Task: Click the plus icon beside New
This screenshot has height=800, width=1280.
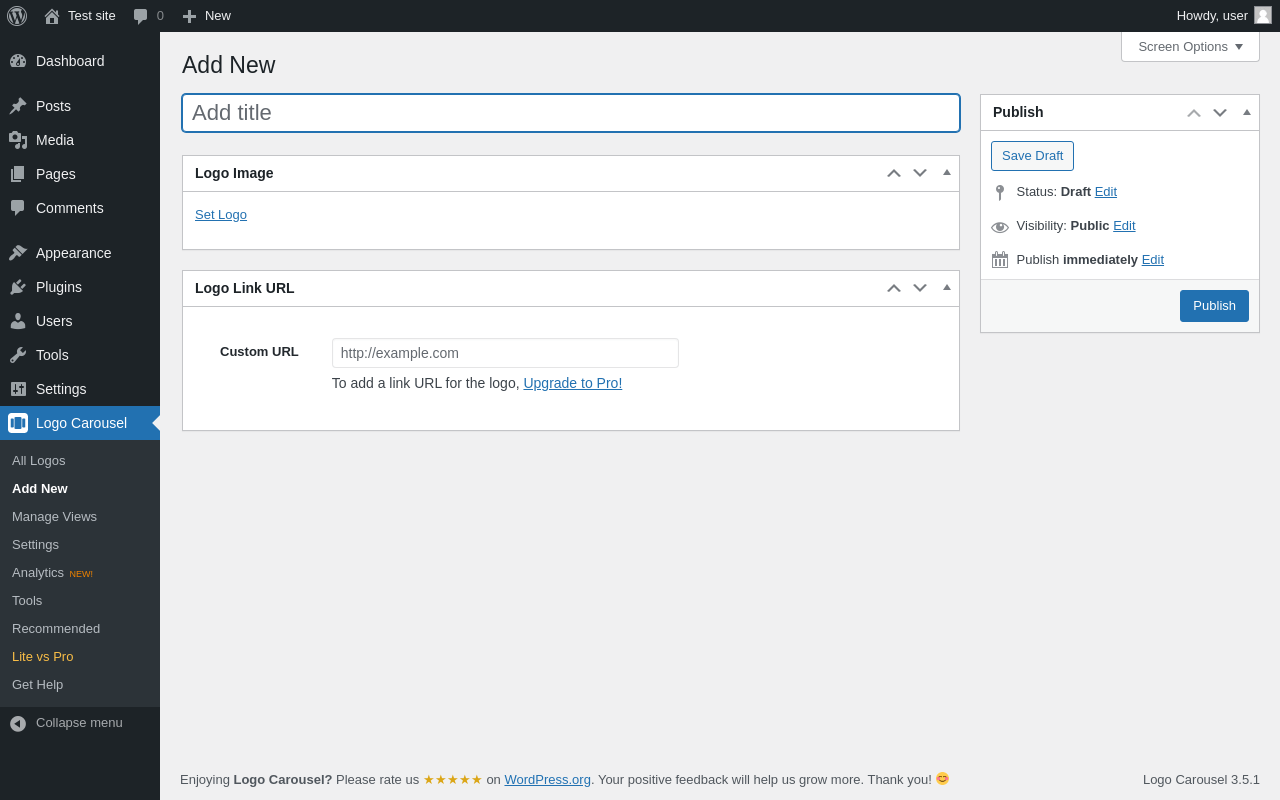Action: 189,16
